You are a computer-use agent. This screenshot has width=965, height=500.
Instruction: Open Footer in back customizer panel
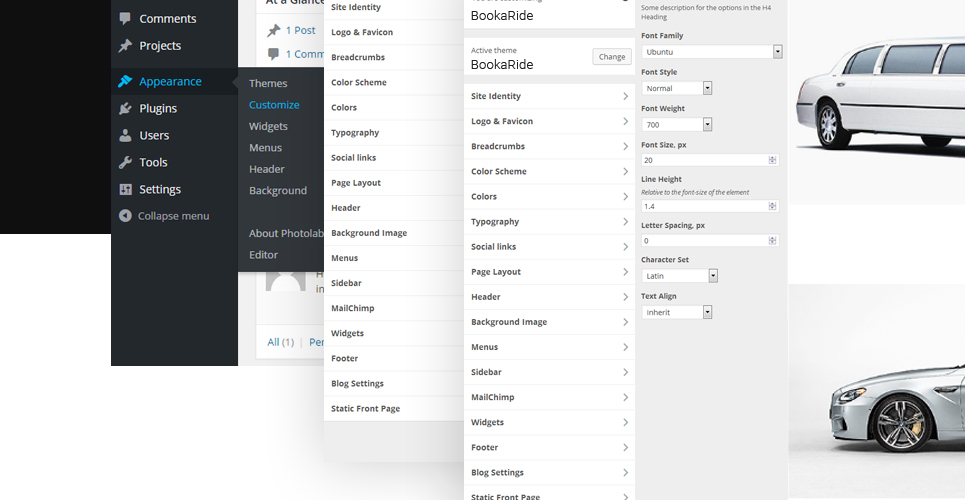394,358
